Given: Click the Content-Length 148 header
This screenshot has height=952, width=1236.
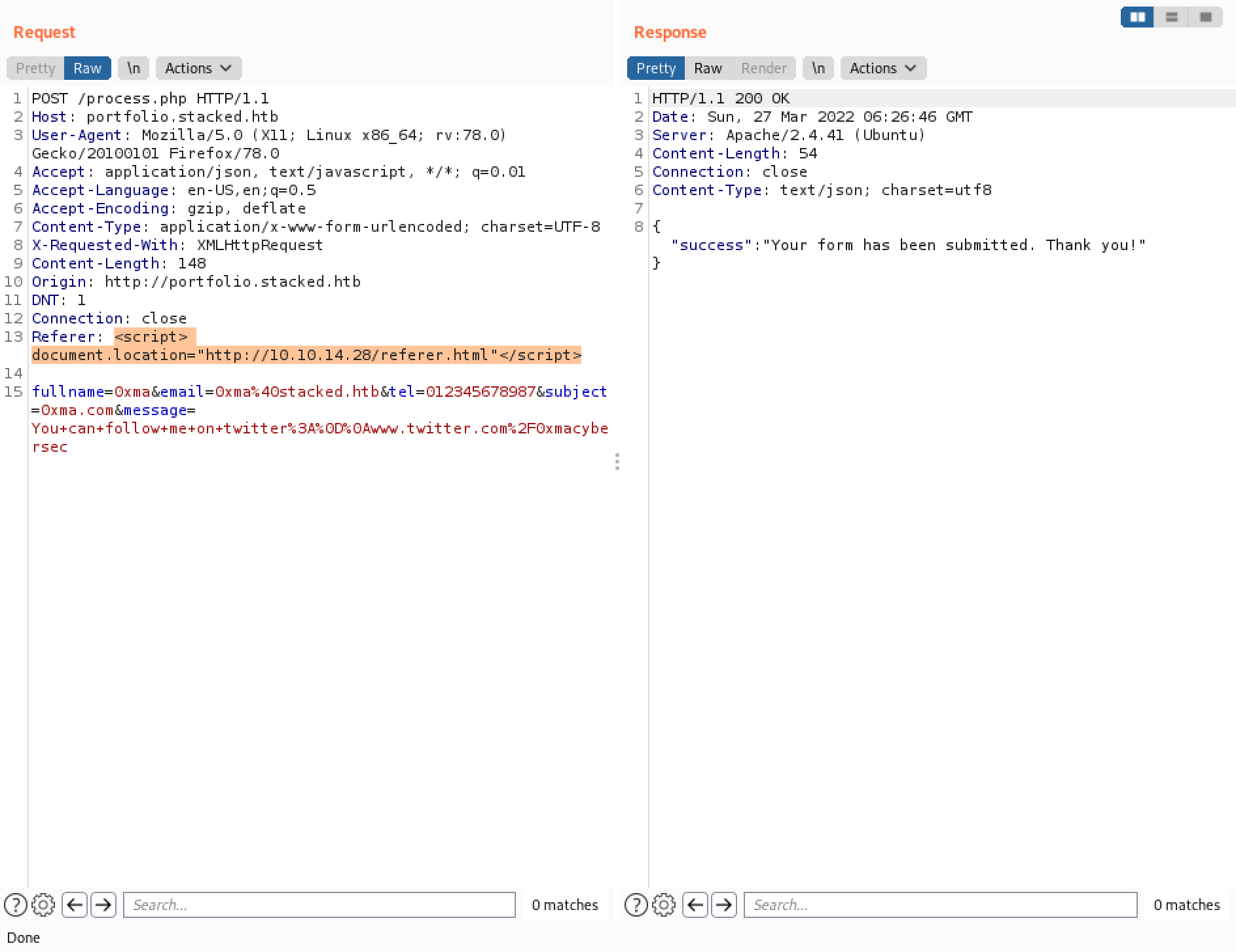Looking at the screenshot, I should [119, 263].
